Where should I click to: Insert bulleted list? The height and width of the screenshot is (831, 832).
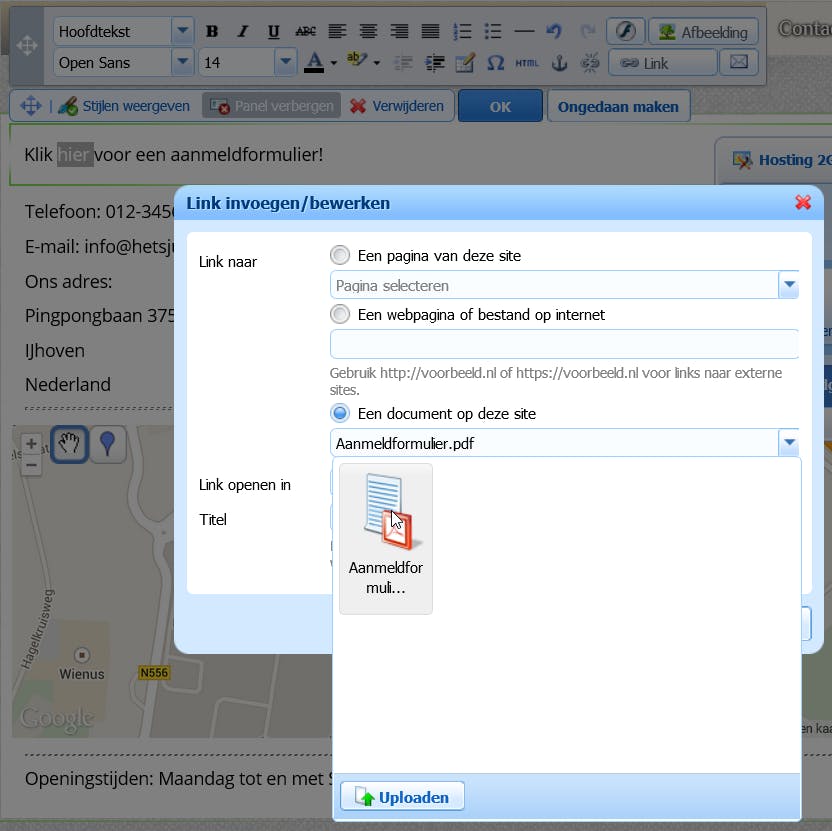pyautogui.click(x=493, y=31)
